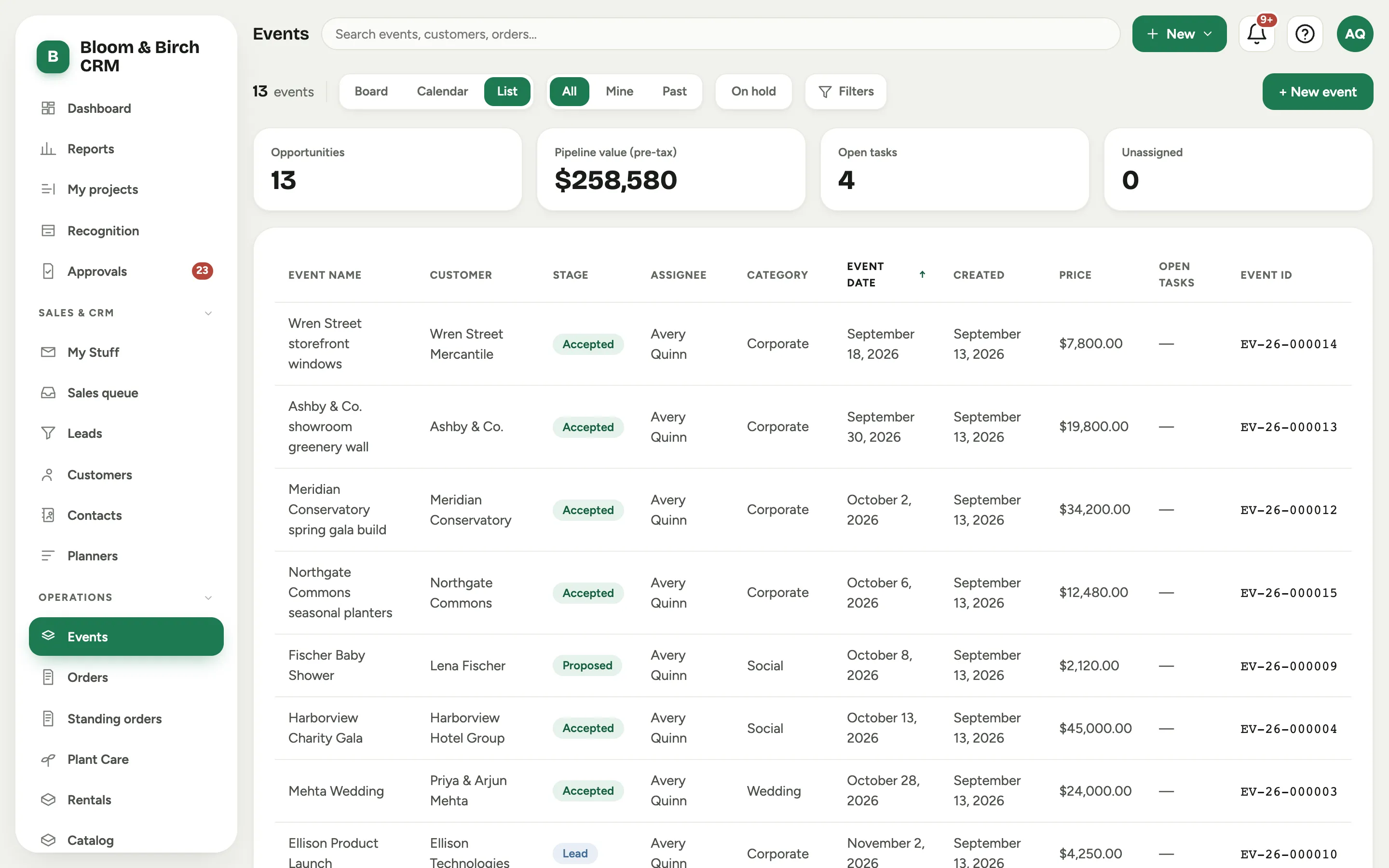Switch to Board view
The image size is (1389, 868).
coord(371,91)
